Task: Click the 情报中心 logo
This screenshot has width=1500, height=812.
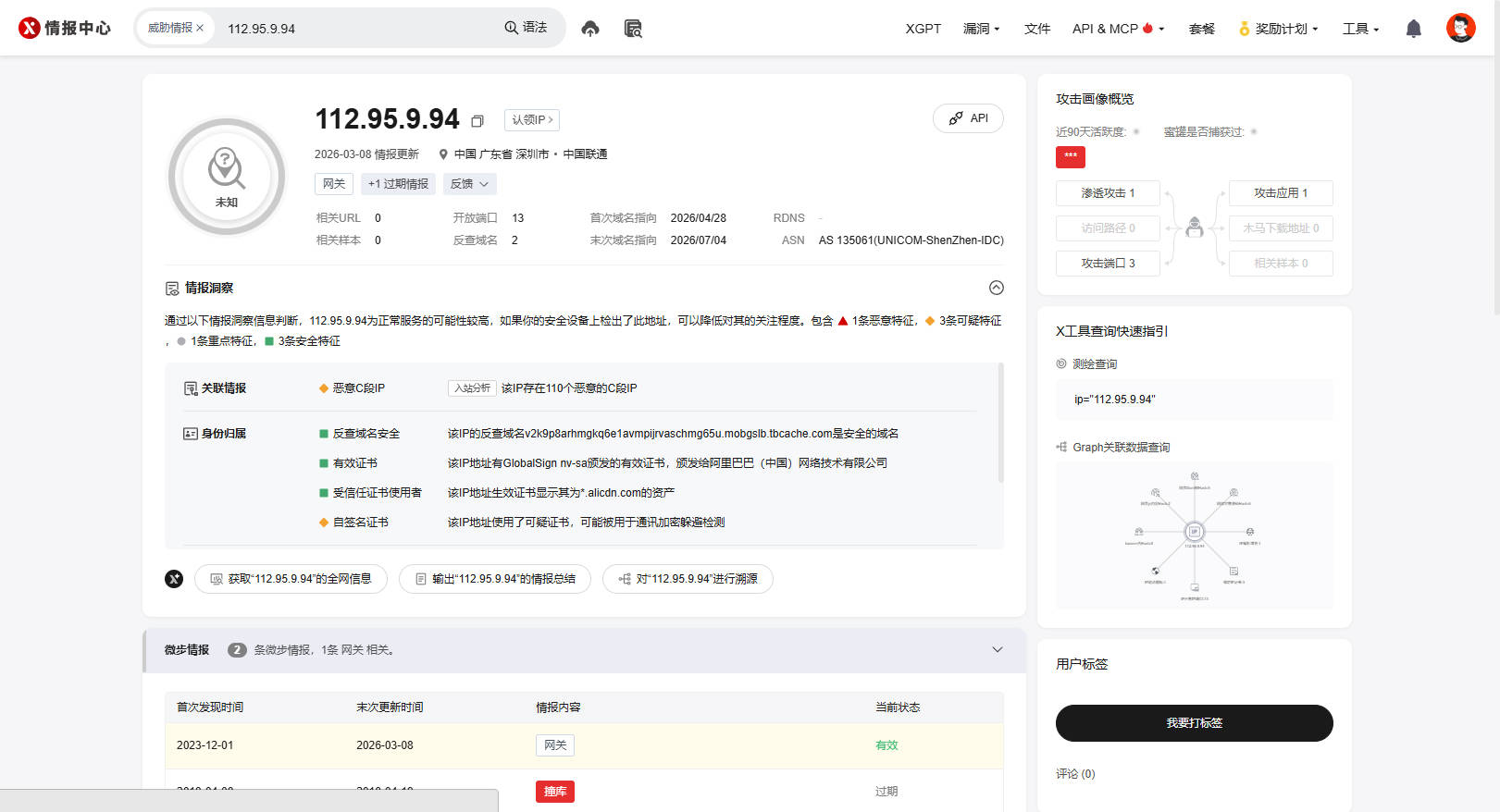Action: [65, 28]
